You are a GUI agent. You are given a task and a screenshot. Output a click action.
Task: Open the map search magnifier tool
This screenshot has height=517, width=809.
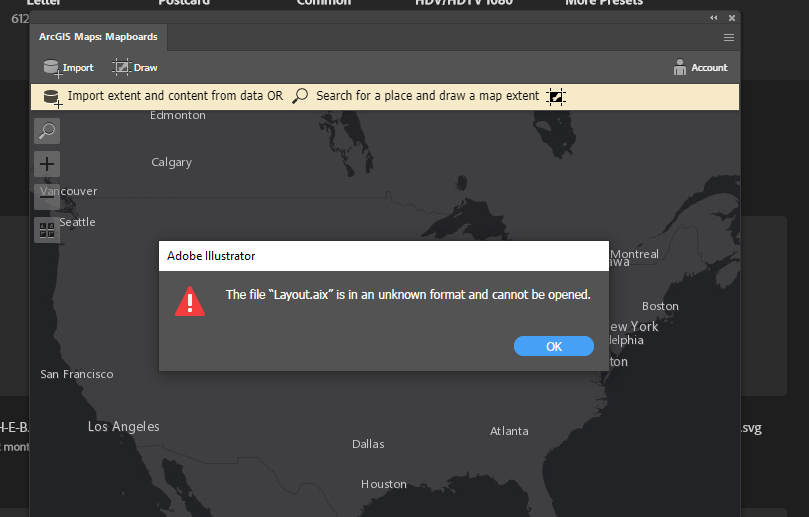point(47,131)
